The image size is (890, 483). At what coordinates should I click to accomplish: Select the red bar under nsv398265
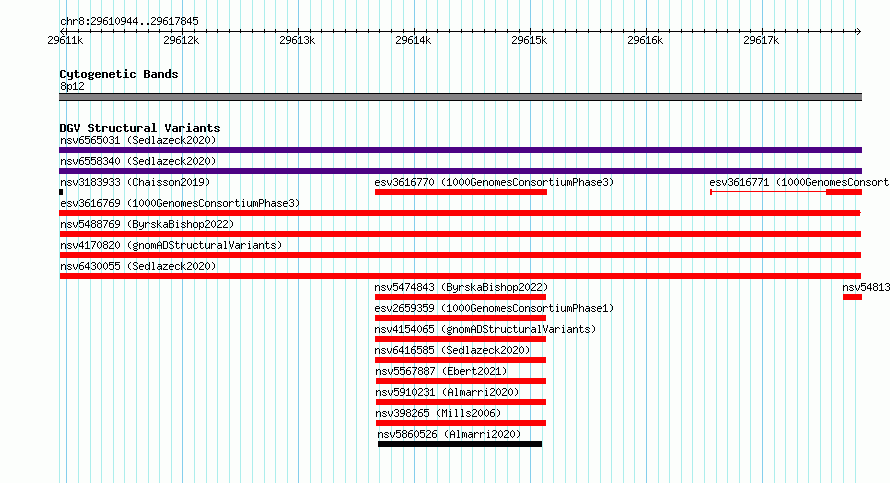461,423
